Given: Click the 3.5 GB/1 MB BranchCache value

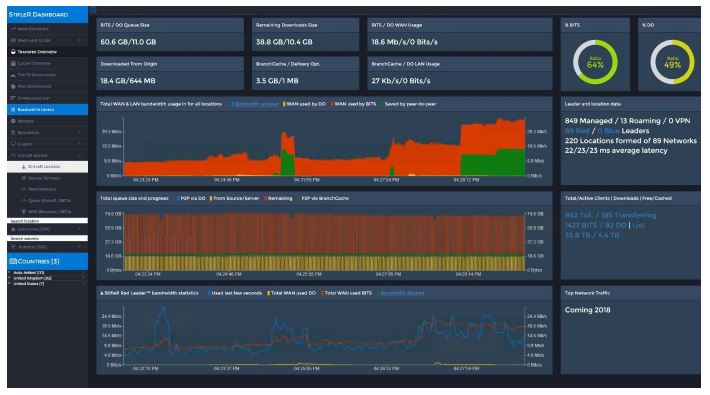Looking at the screenshot, I should coord(277,81).
